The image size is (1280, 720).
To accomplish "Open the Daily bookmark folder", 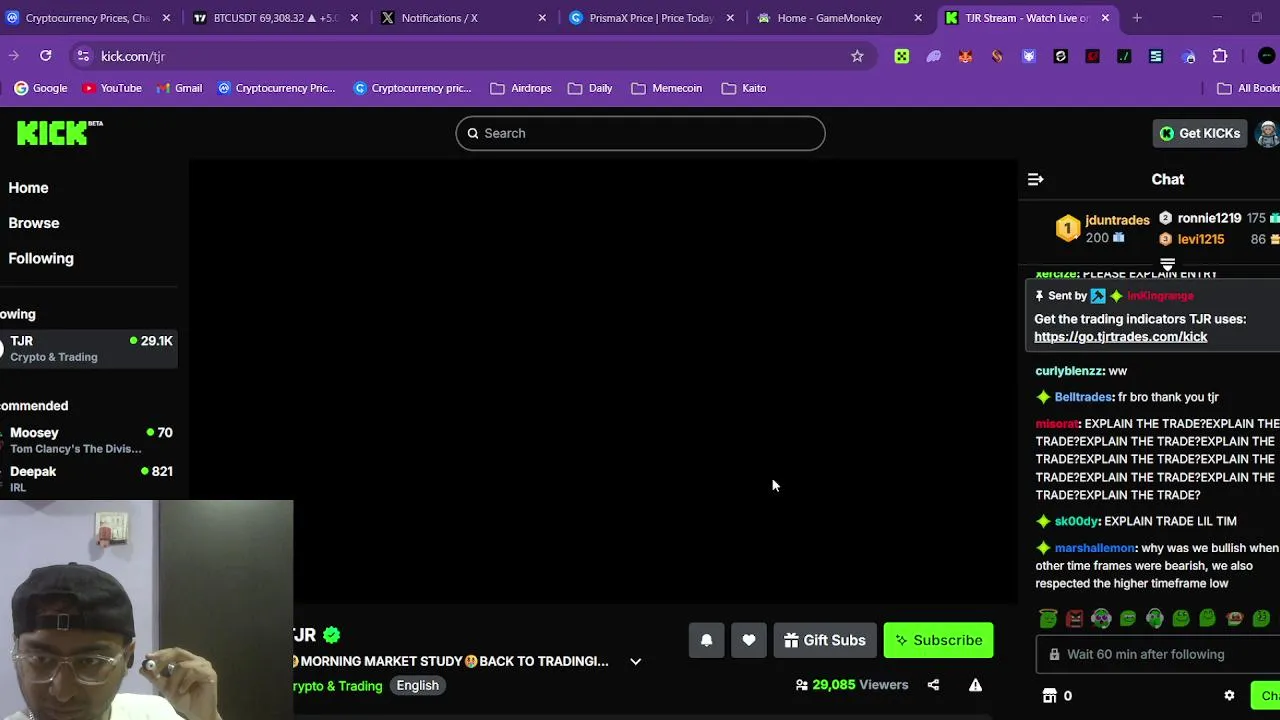I will point(590,88).
